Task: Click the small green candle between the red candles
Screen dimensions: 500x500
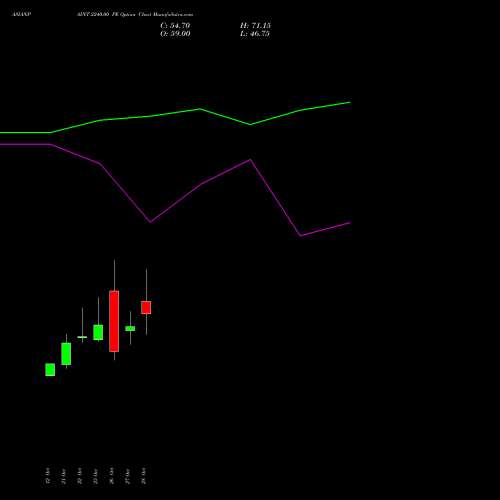Action: click(x=130, y=329)
